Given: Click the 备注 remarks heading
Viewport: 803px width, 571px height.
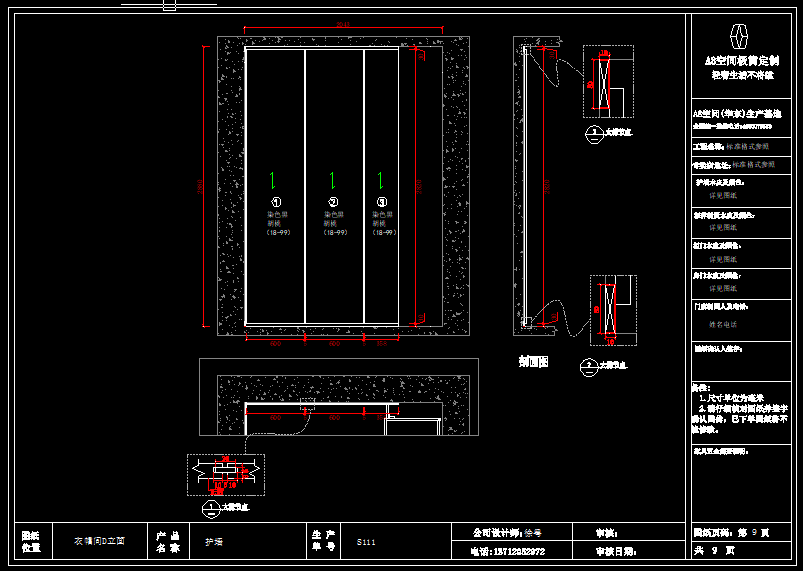Looking at the screenshot, I should [701, 388].
